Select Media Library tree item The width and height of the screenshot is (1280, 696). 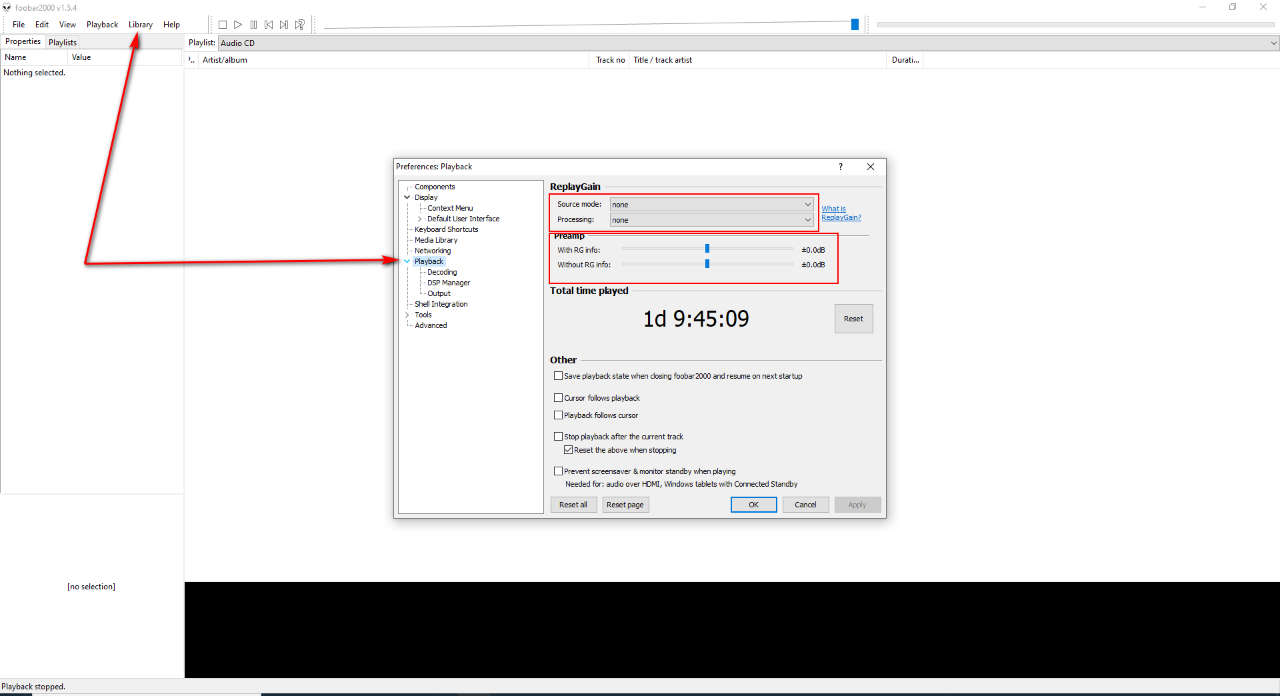coord(436,240)
